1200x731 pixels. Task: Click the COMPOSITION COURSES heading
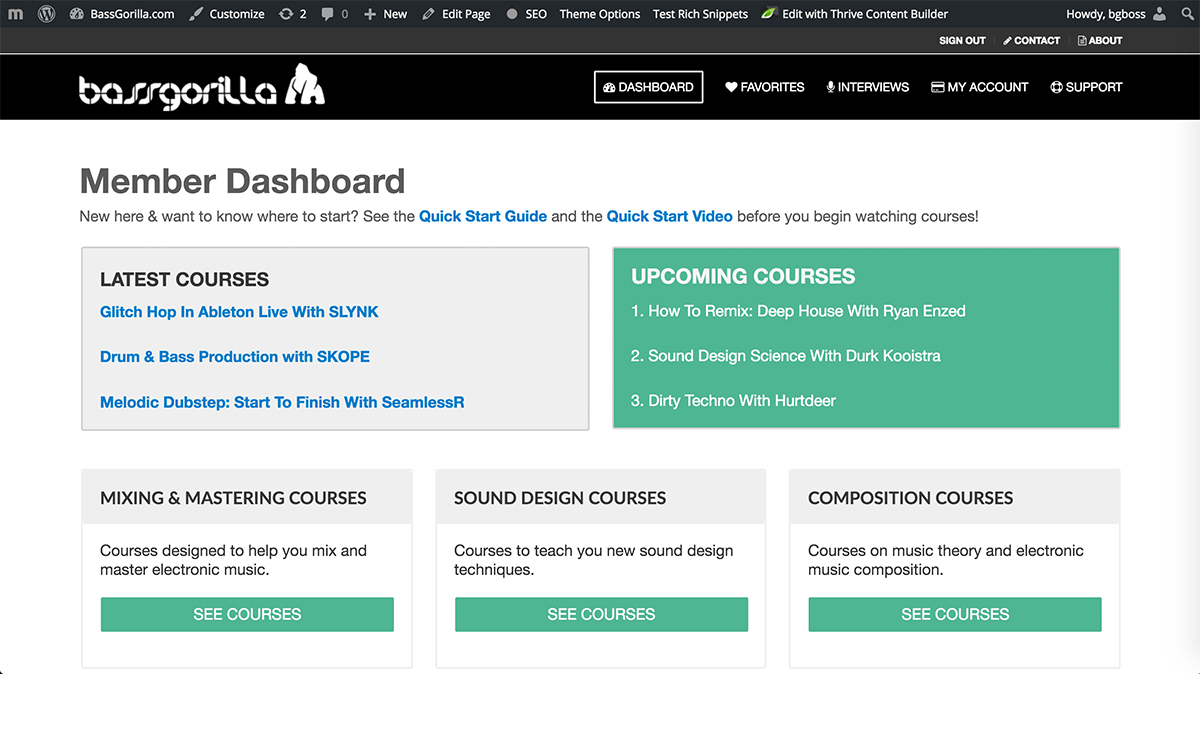tap(911, 498)
